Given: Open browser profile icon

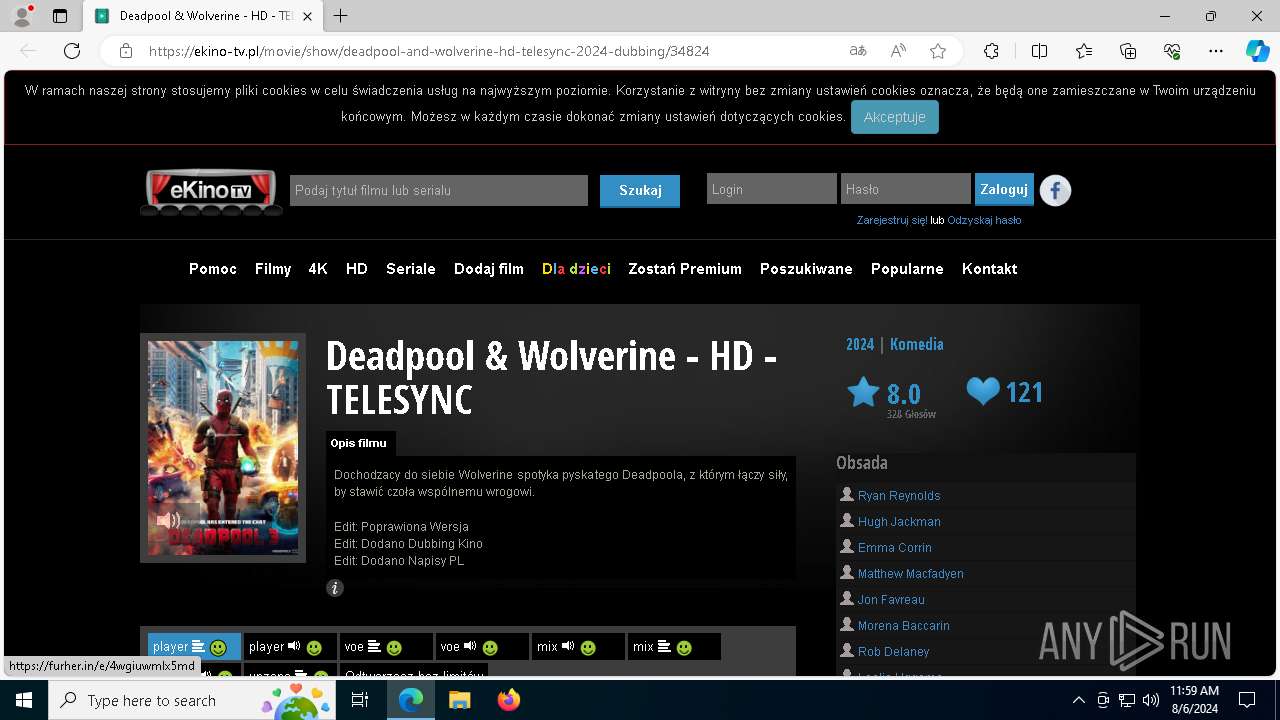Looking at the screenshot, I should (22, 16).
